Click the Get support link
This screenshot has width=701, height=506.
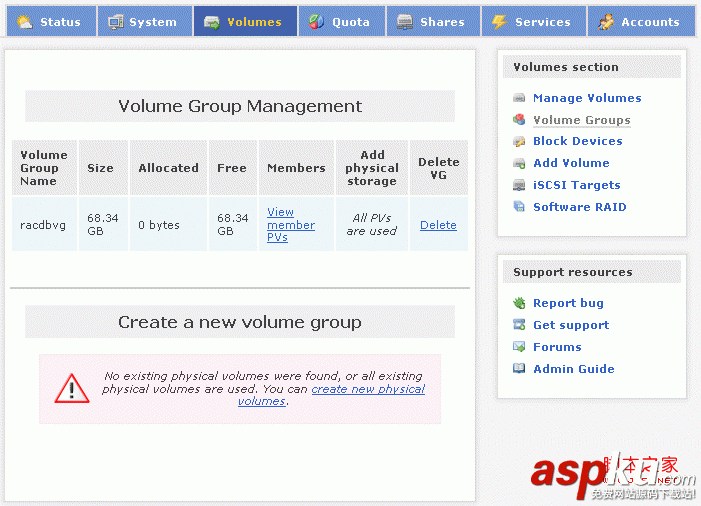point(571,325)
